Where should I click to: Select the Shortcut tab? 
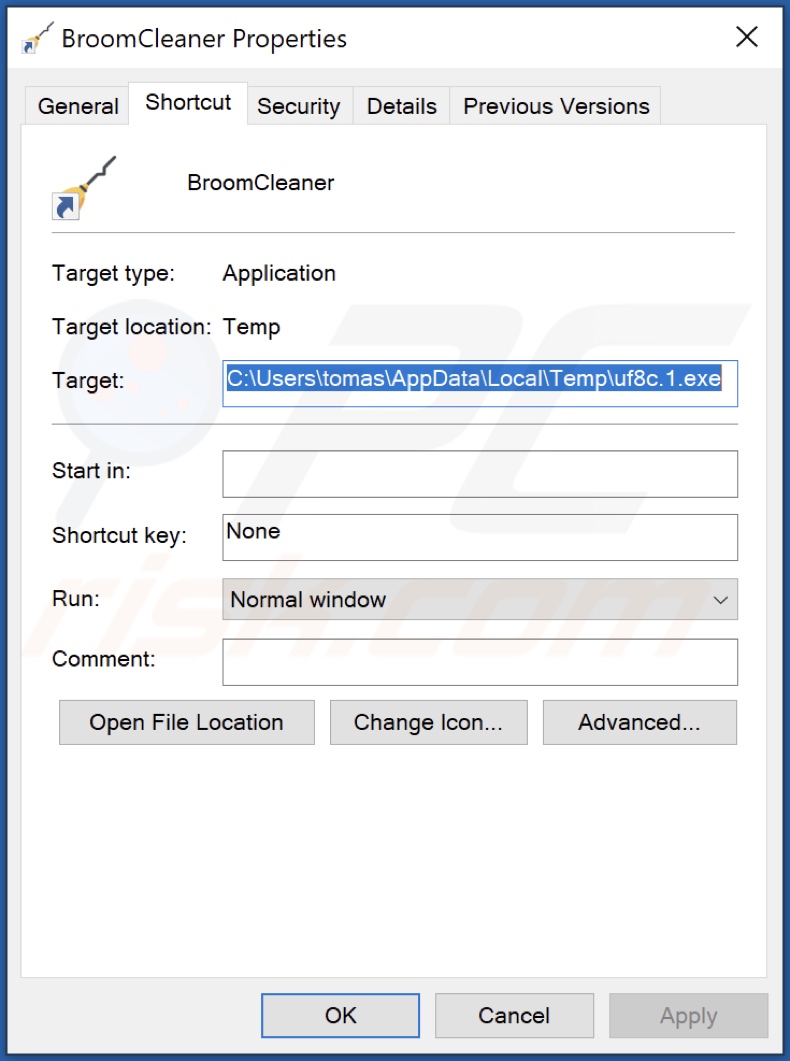click(x=188, y=103)
